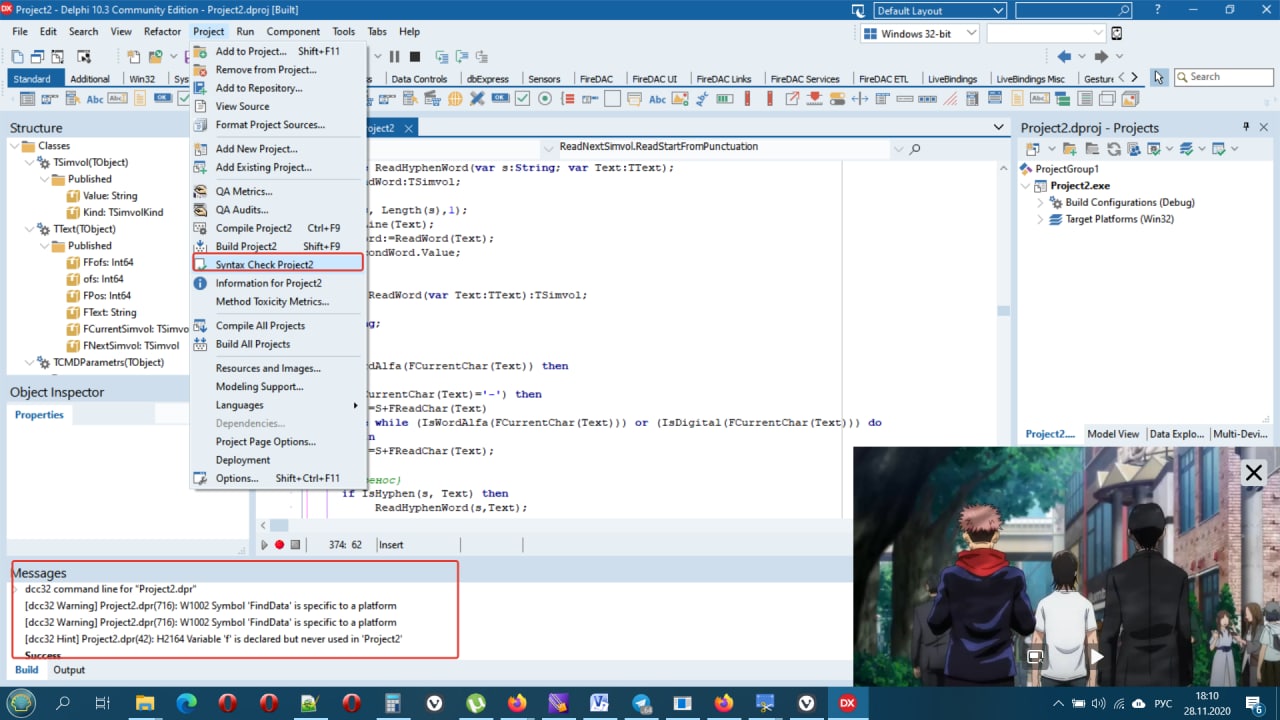Click the play macro triangle below the editor
The image size is (1280, 720).
point(265,545)
